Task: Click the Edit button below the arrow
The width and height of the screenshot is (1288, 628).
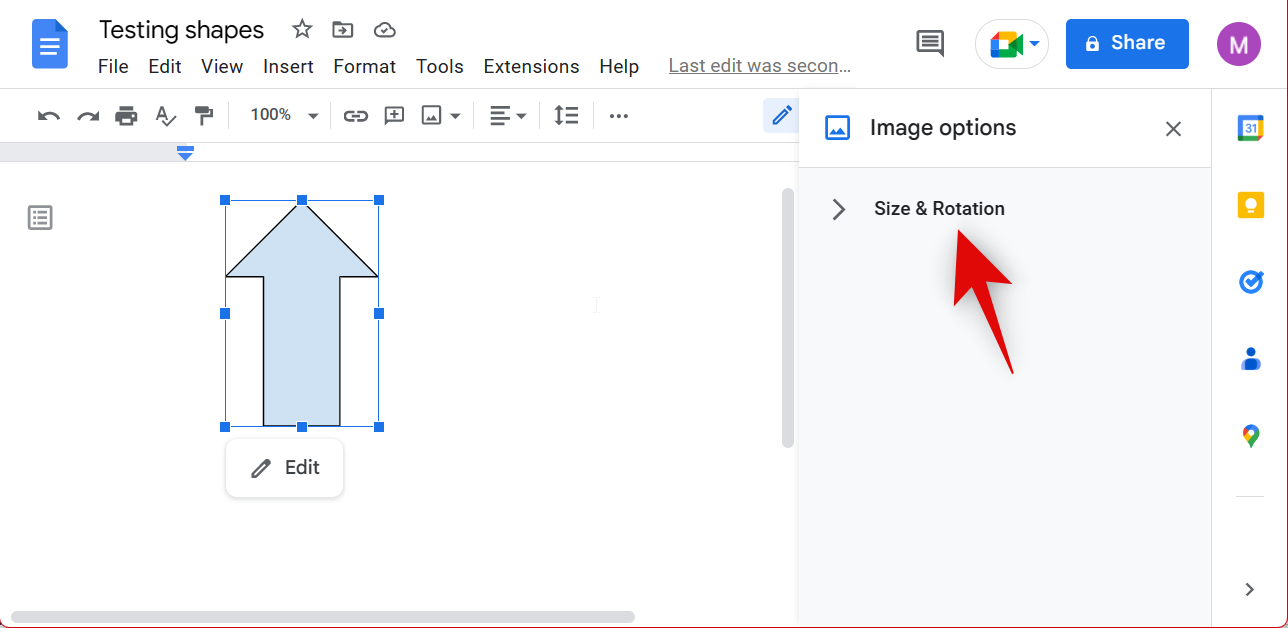Action: [x=285, y=468]
